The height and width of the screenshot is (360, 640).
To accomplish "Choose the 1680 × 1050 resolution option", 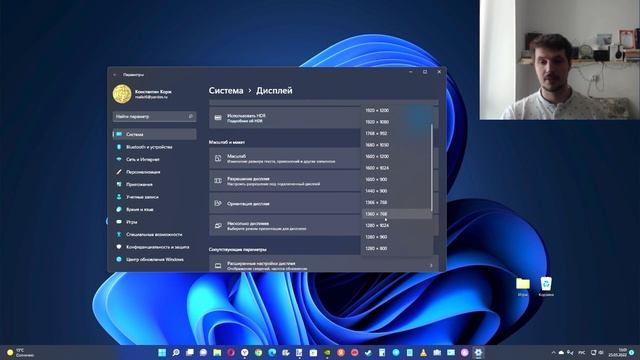I will (x=396, y=145).
